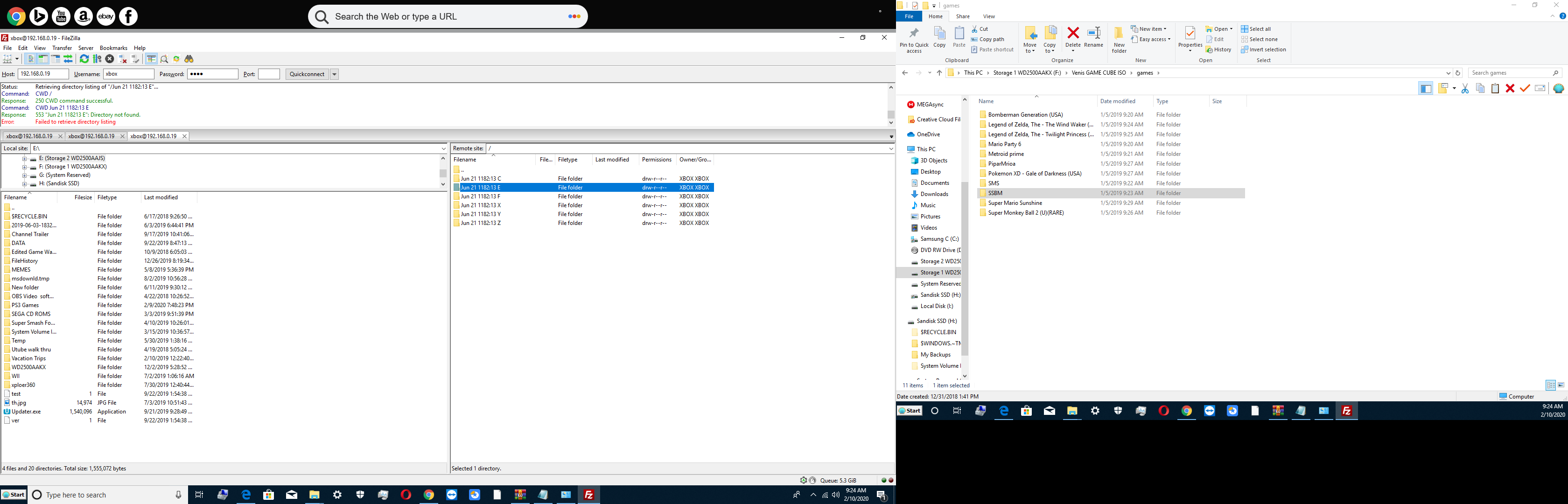Expand H: Sandisk SSD tree node

tap(25, 184)
